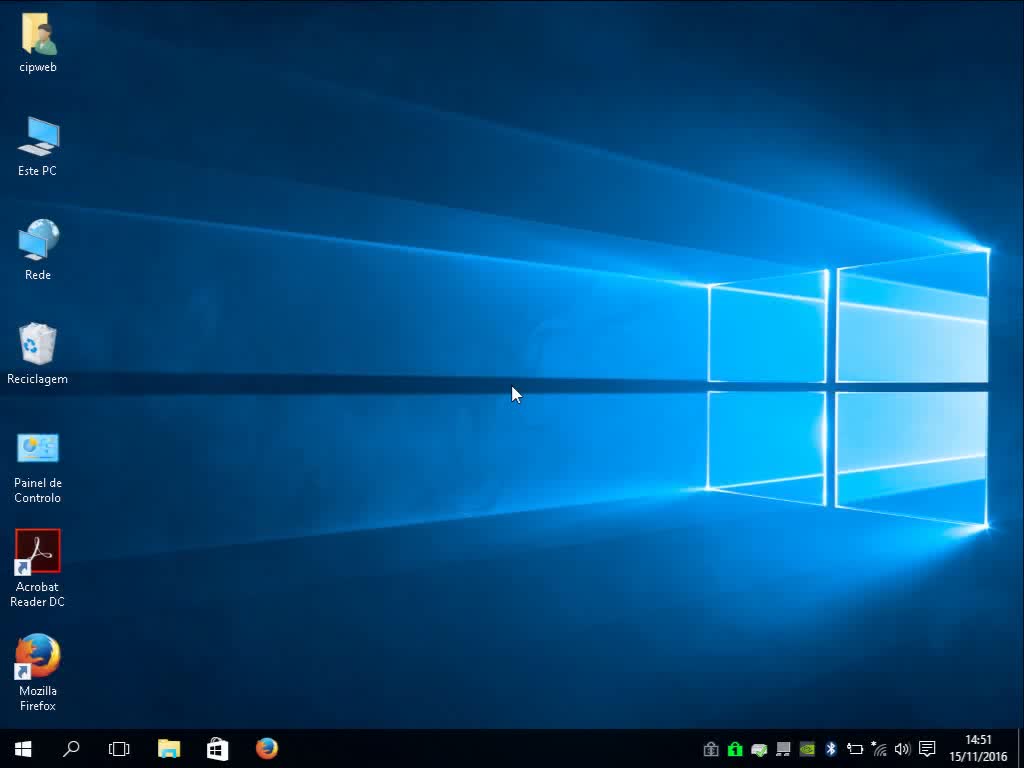Open Task View on the taskbar

119,748
